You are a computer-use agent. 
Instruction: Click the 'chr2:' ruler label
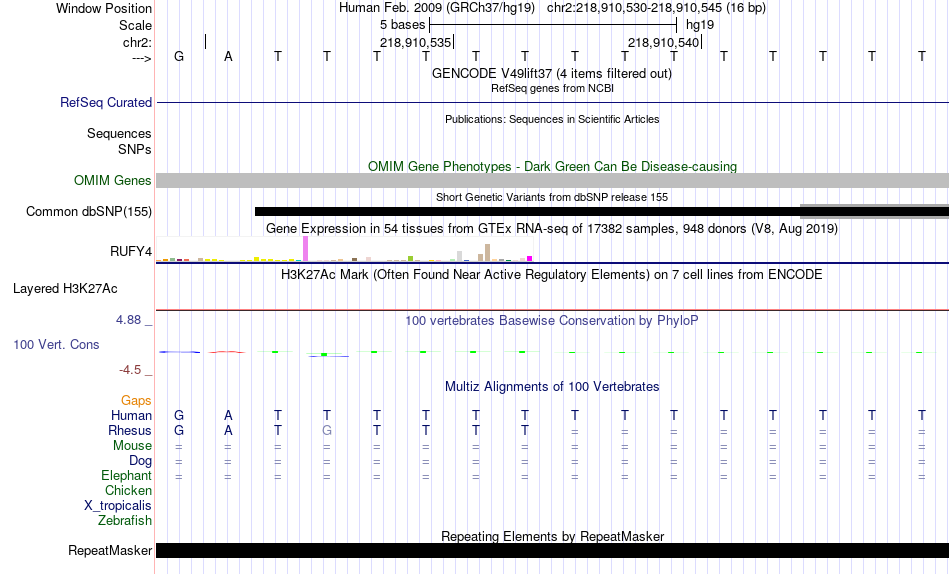coord(137,42)
